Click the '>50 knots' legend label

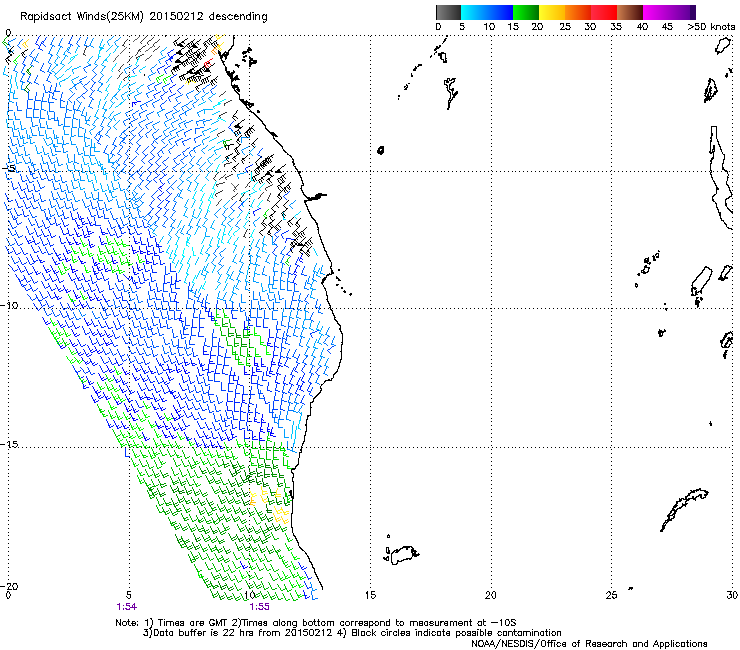click(711, 27)
